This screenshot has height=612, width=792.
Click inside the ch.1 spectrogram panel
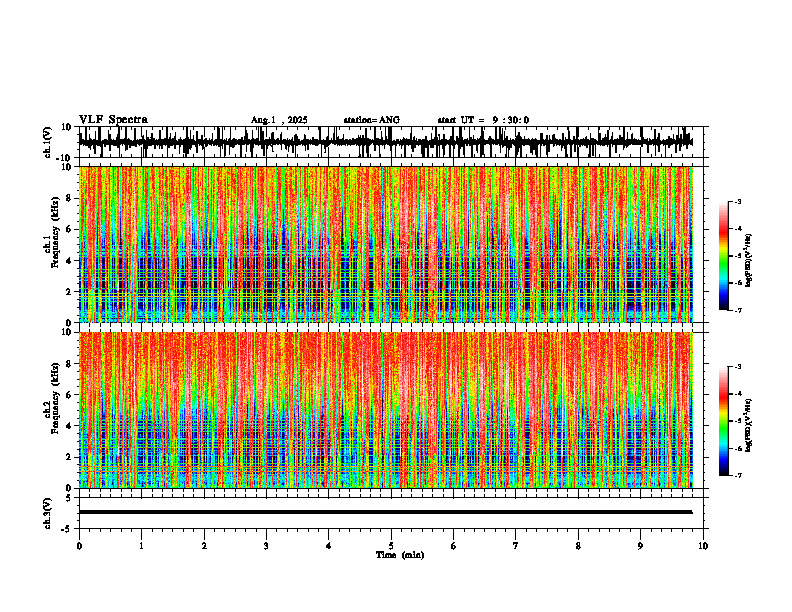[385, 244]
